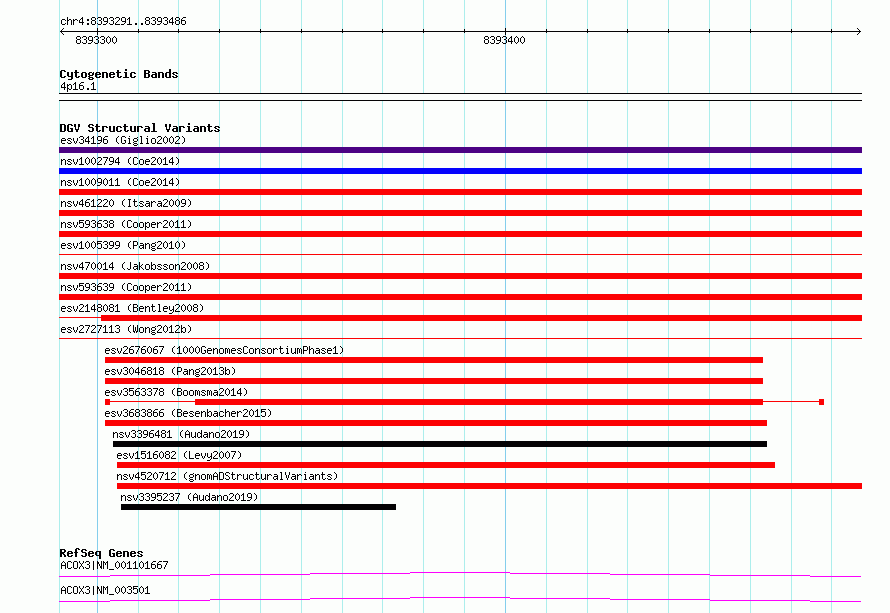Click right end marker of esv3563378

point(821,402)
